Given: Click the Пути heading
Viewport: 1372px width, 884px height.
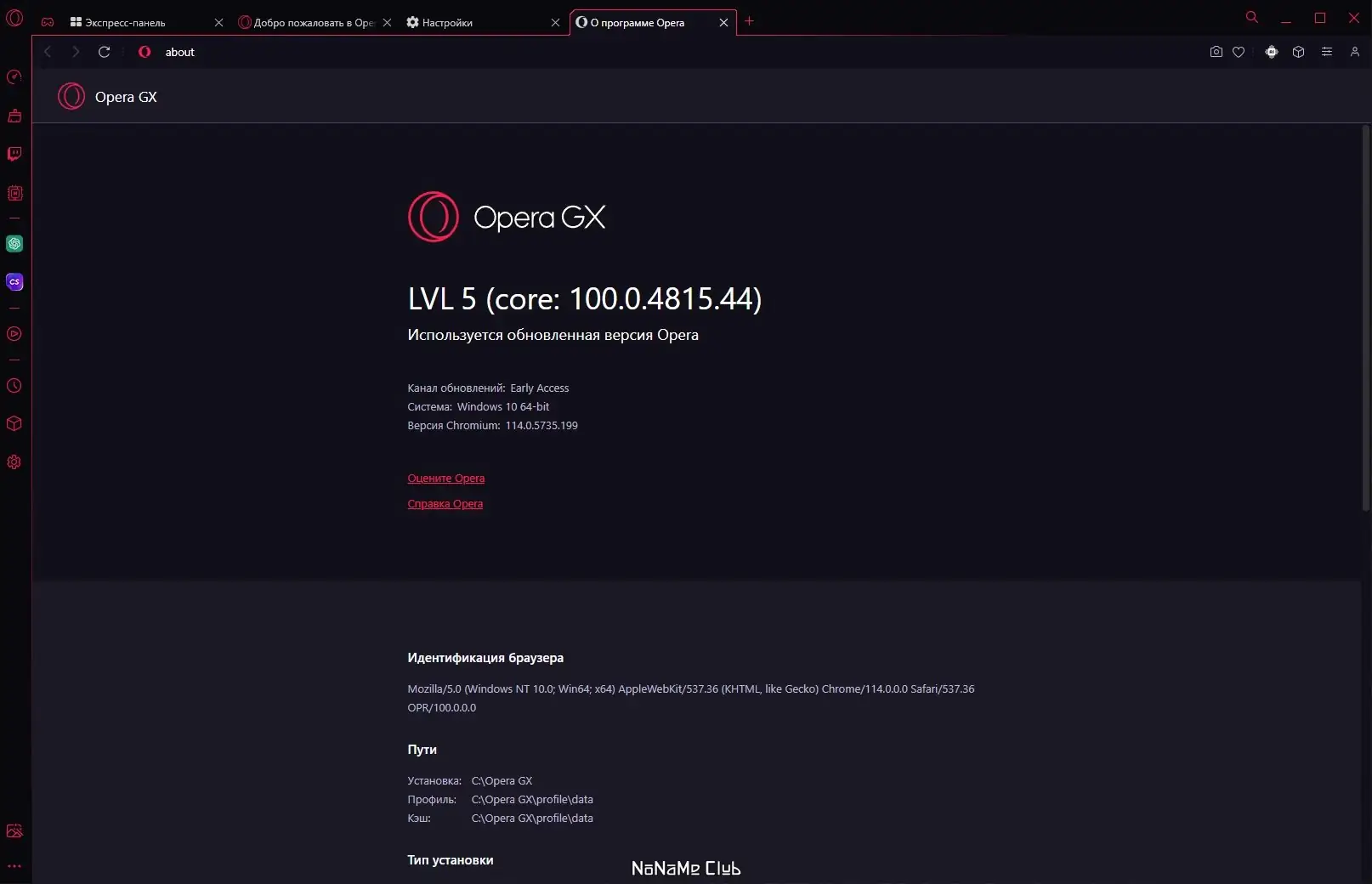Looking at the screenshot, I should click(422, 750).
